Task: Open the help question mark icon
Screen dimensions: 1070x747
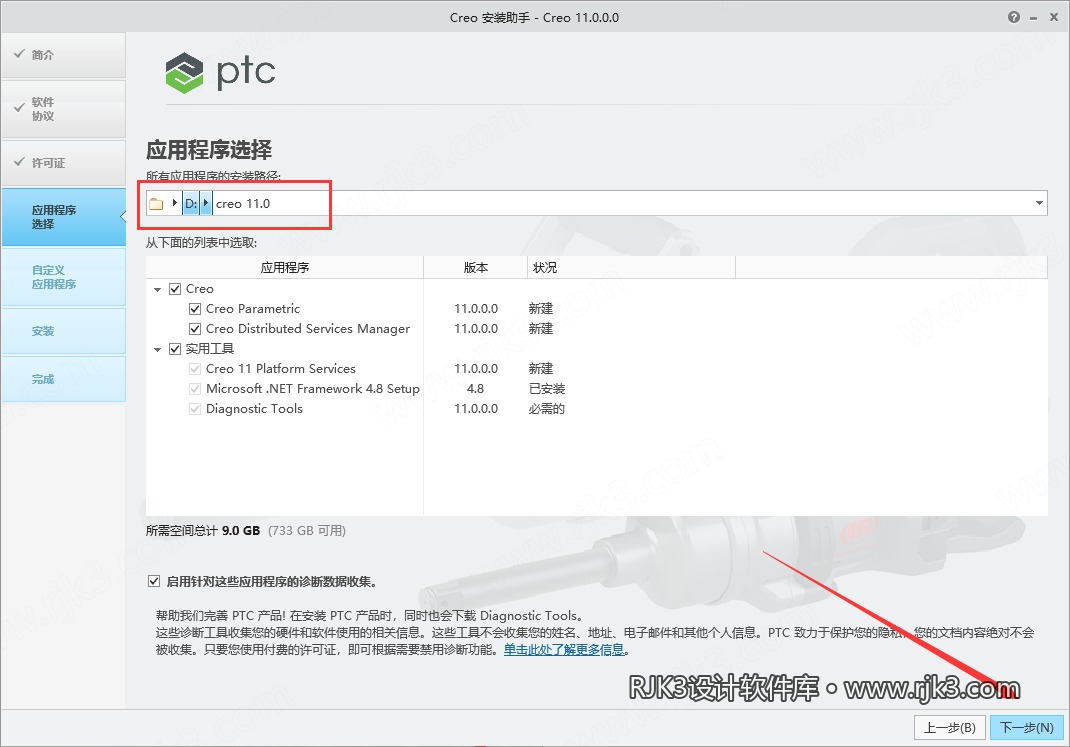Action: pyautogui.click(x=1013, y=17)
